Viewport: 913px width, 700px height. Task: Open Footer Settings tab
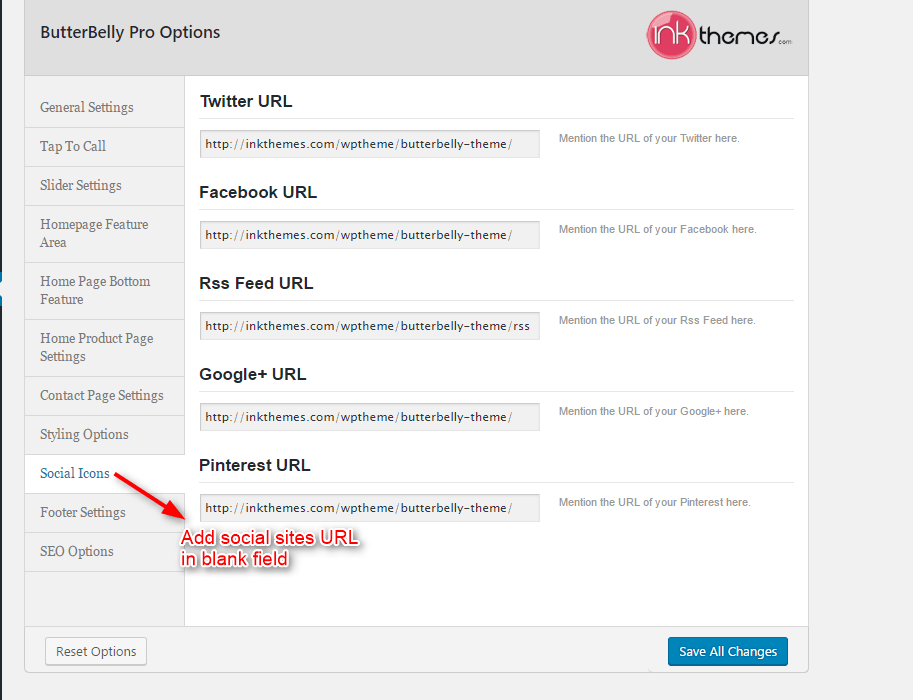(x=104, y=513)
